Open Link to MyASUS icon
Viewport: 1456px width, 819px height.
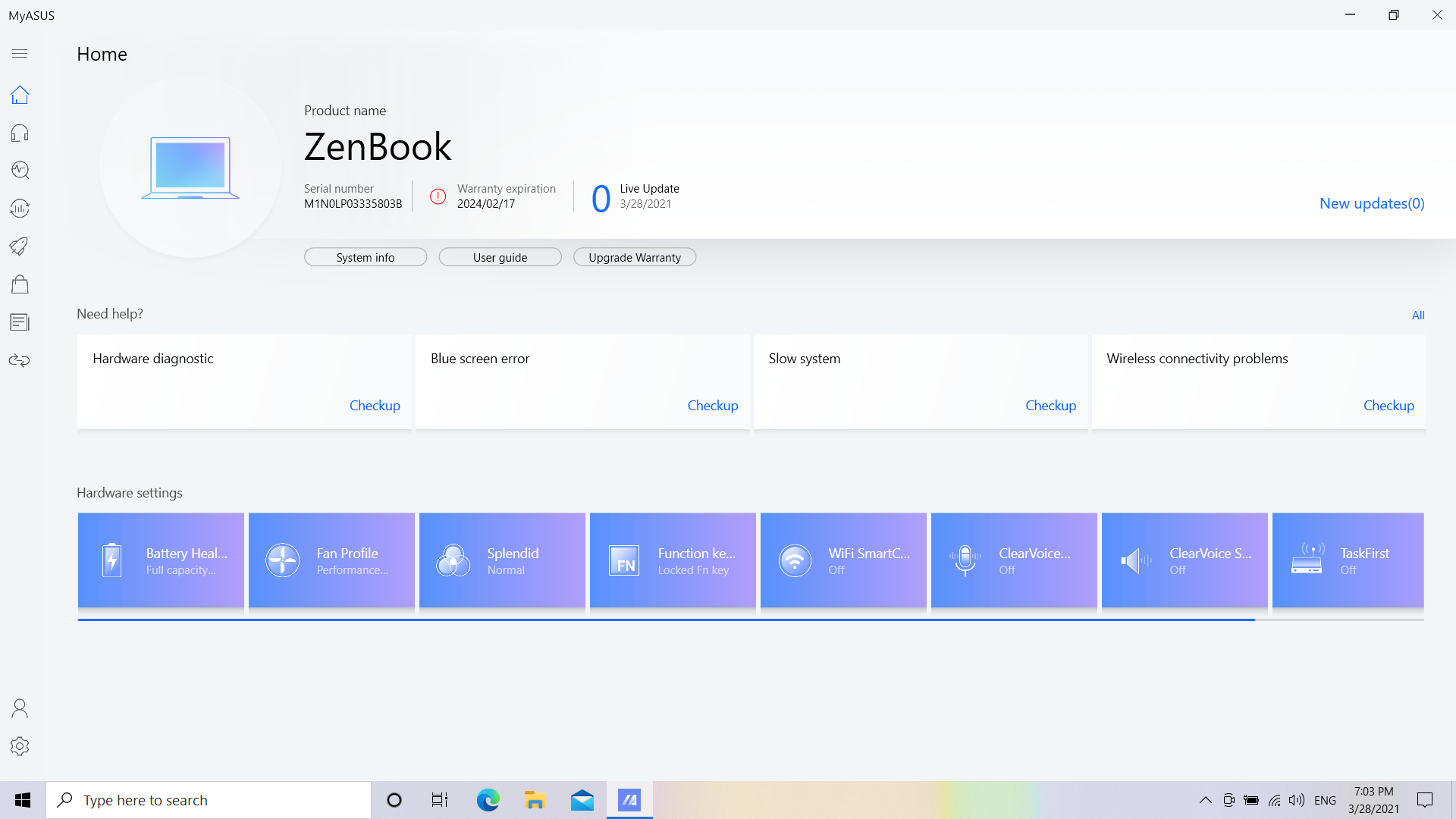click(x=20, y=360)
